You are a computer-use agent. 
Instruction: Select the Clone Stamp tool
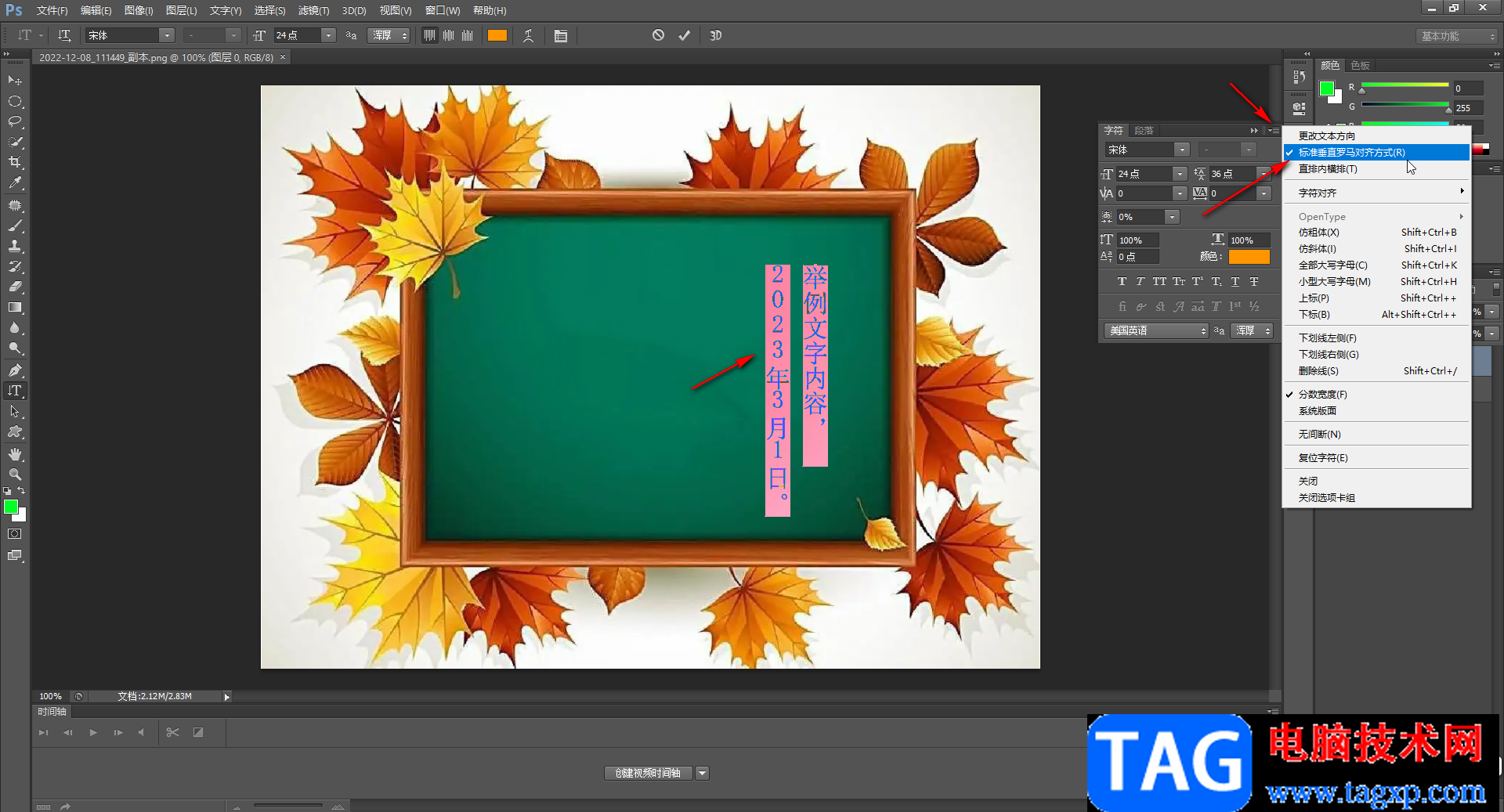point(15,246)
